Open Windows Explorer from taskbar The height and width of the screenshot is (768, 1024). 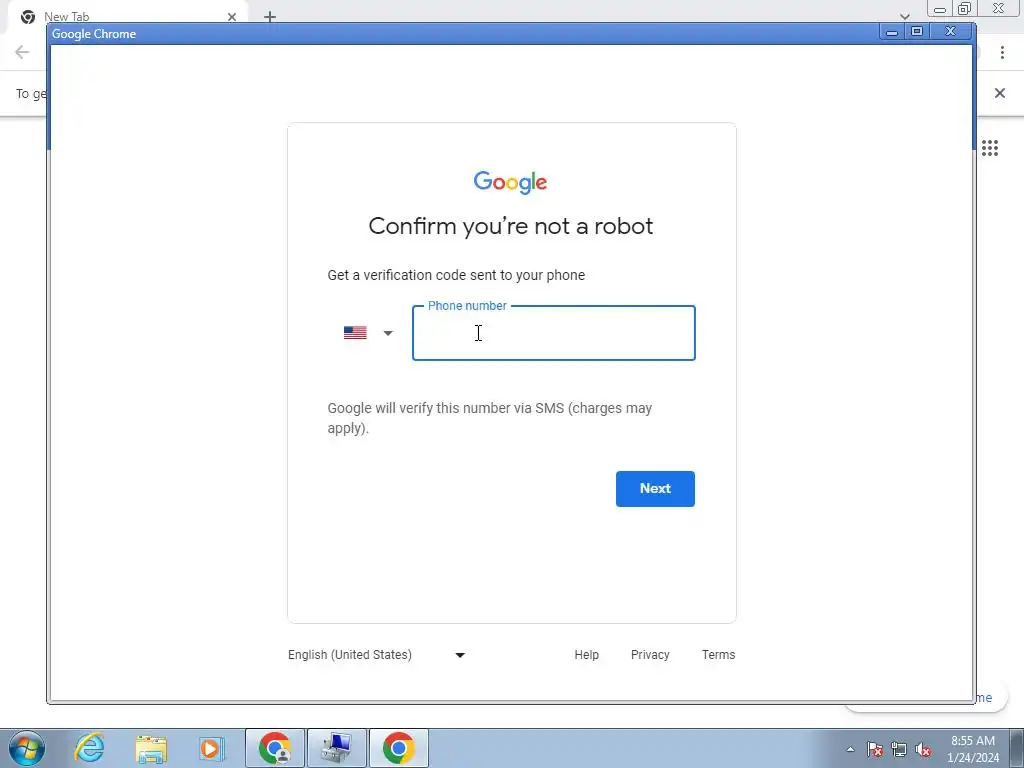click(151, 748)
